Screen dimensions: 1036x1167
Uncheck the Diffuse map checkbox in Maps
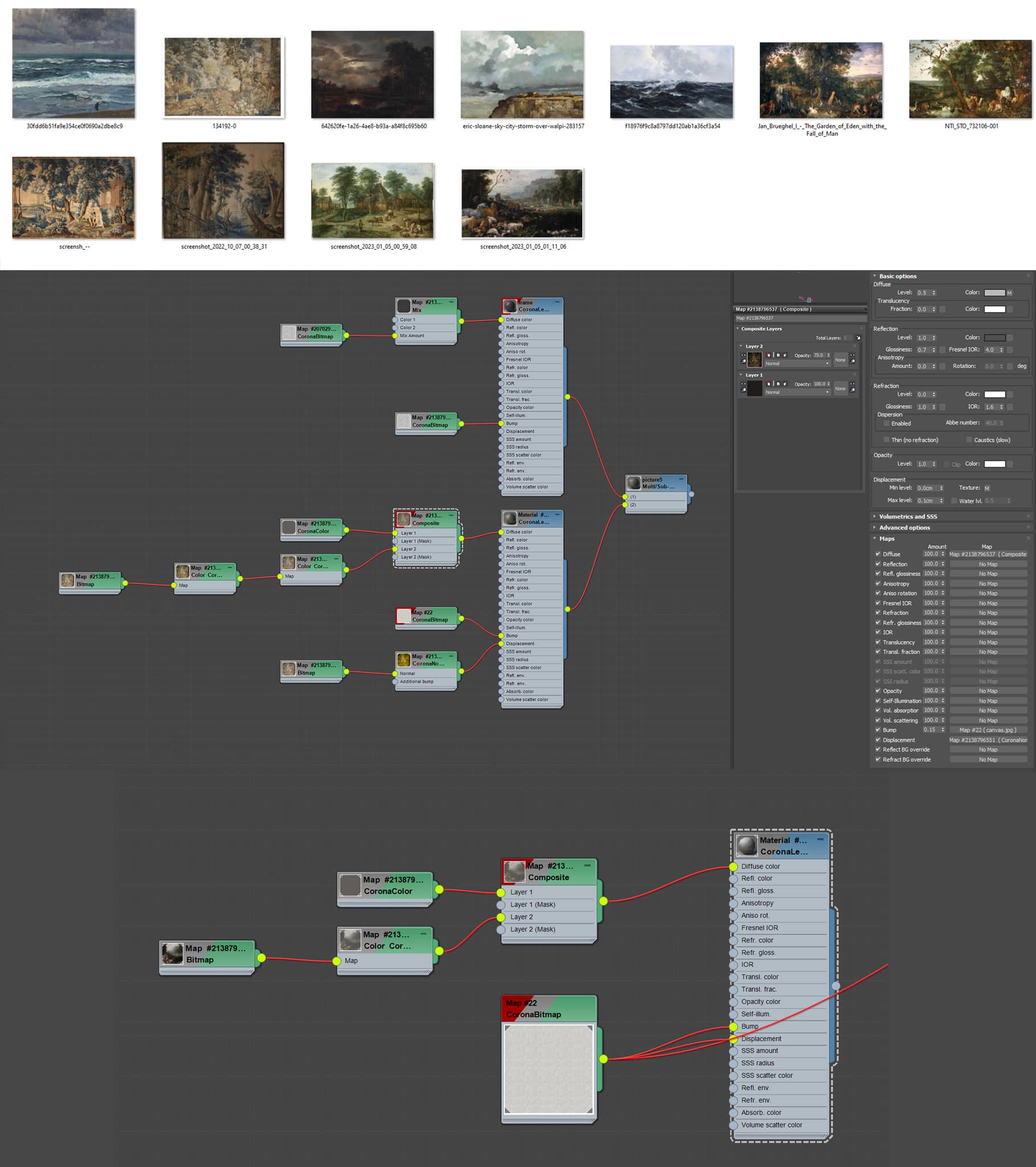(x=878, y=554)
